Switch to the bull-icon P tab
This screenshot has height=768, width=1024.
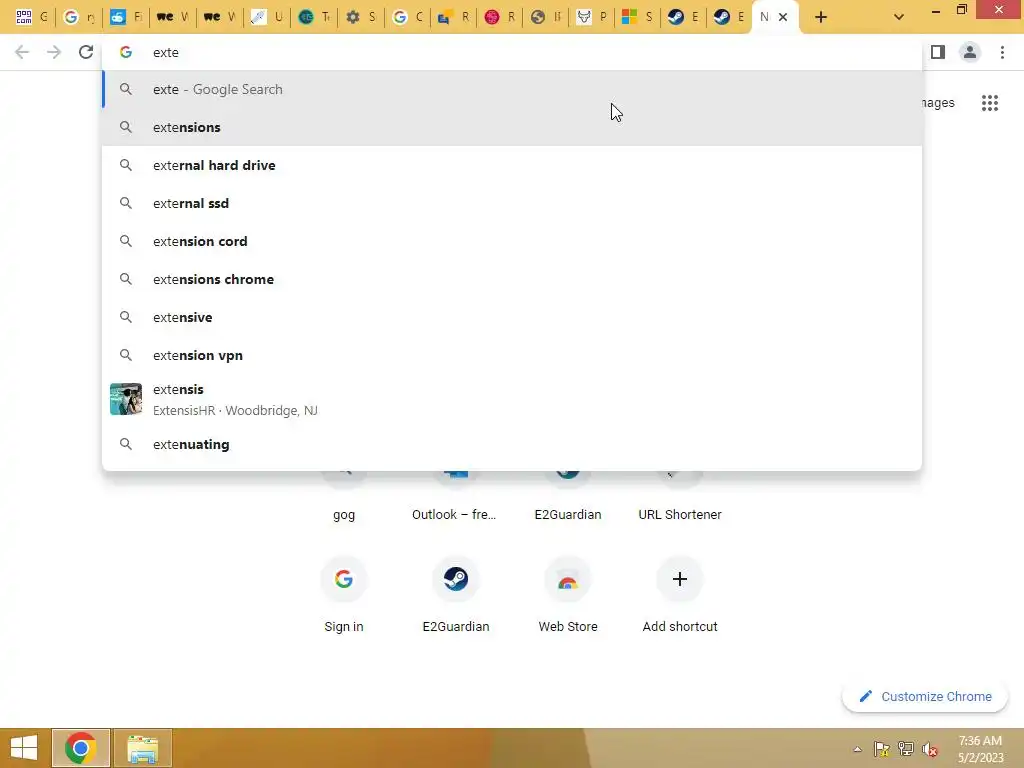[x=591, y=17]
